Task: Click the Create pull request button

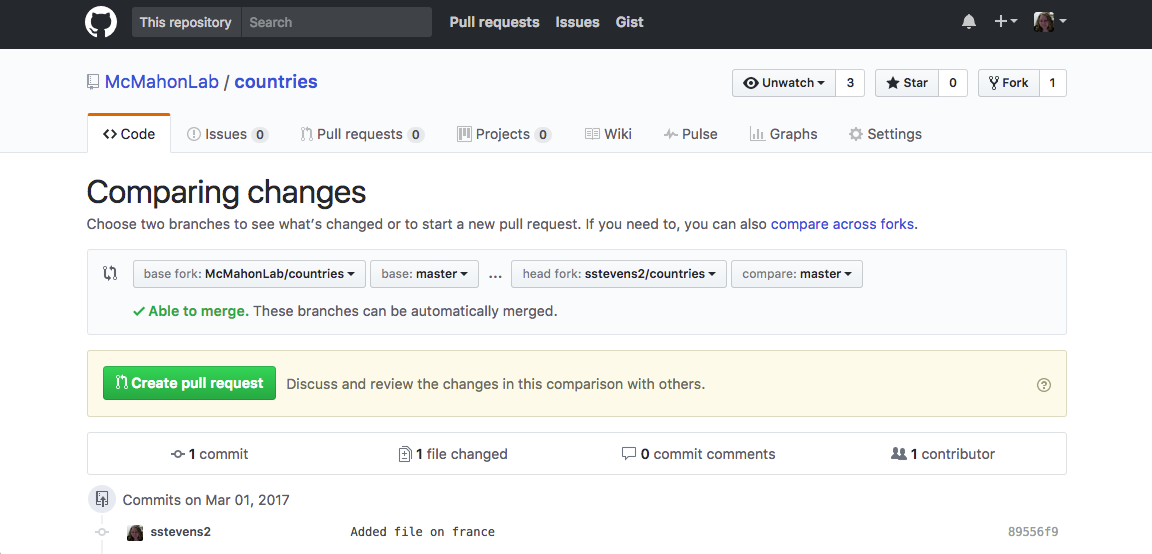Action: point(189,383)
